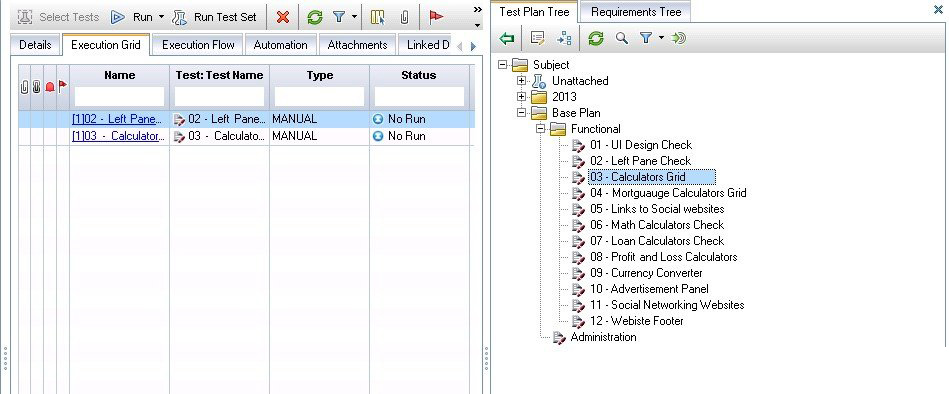Select 11 - Social Networking Websites test
This screenshot has width=949, height=394.
[667, 305]
